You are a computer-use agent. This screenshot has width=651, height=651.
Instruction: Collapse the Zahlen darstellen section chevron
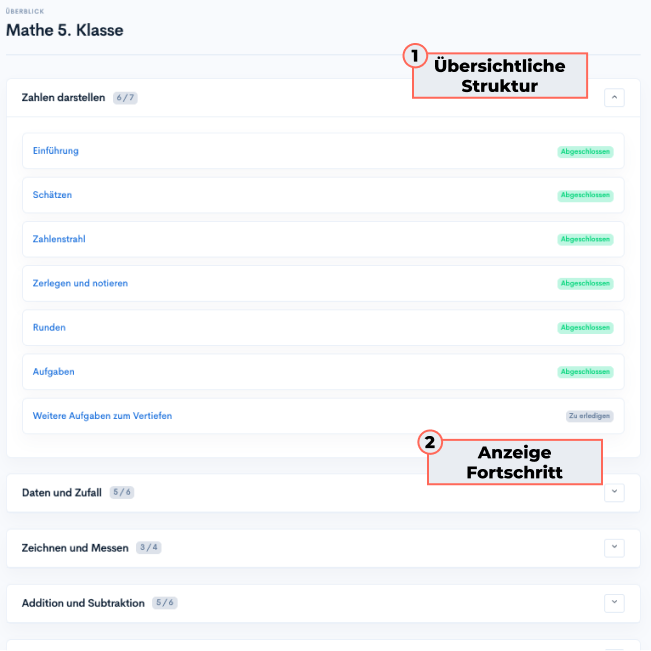point(615,98)
